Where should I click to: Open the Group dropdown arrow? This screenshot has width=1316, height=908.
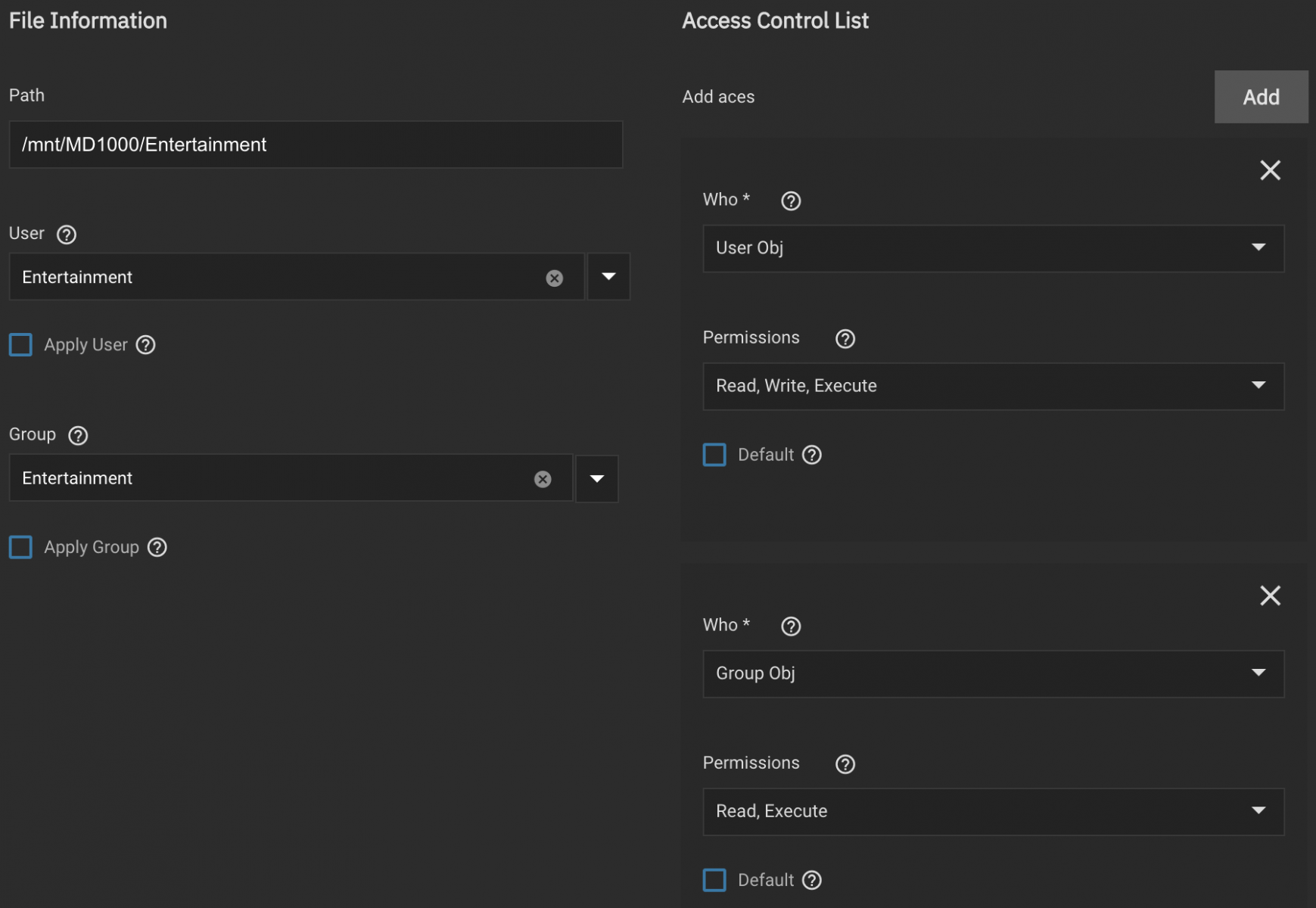596,479
